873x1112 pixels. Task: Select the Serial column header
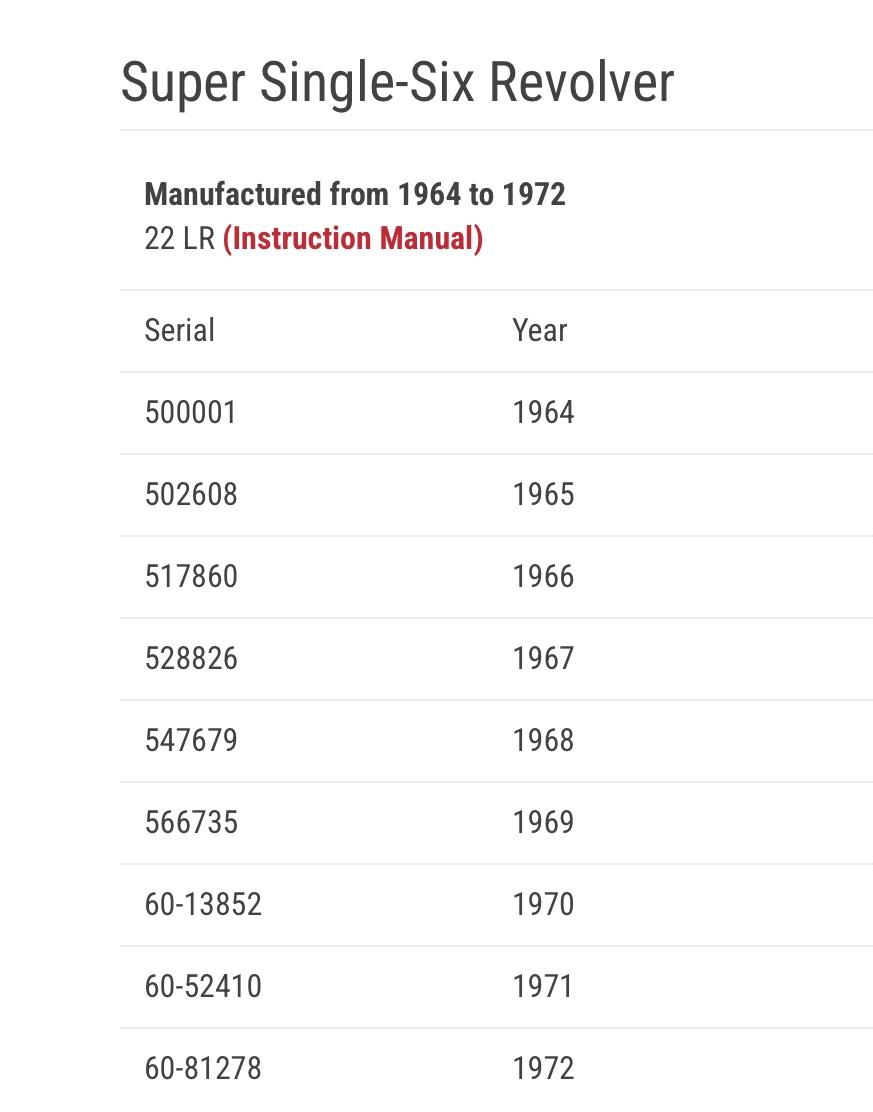179,330
